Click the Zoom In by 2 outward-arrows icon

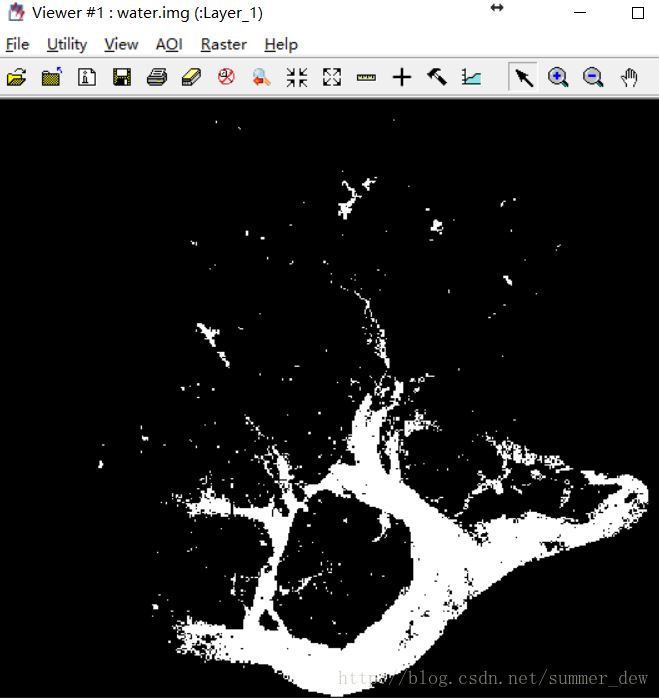pos(332,77)
